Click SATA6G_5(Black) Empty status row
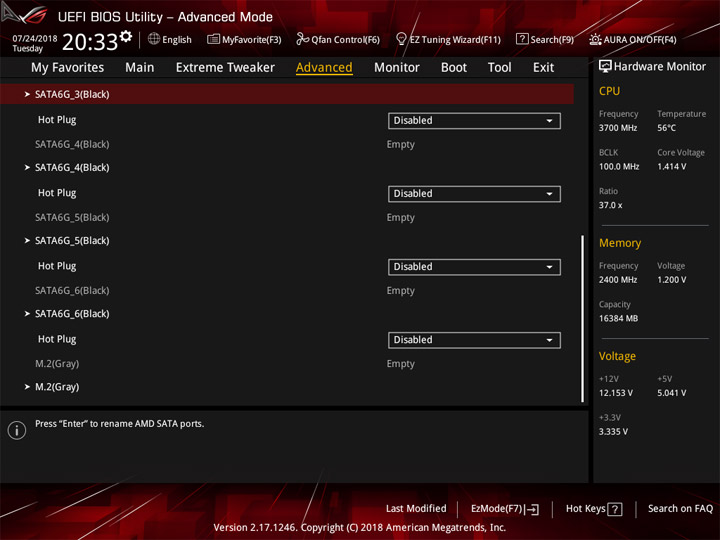 287,217
